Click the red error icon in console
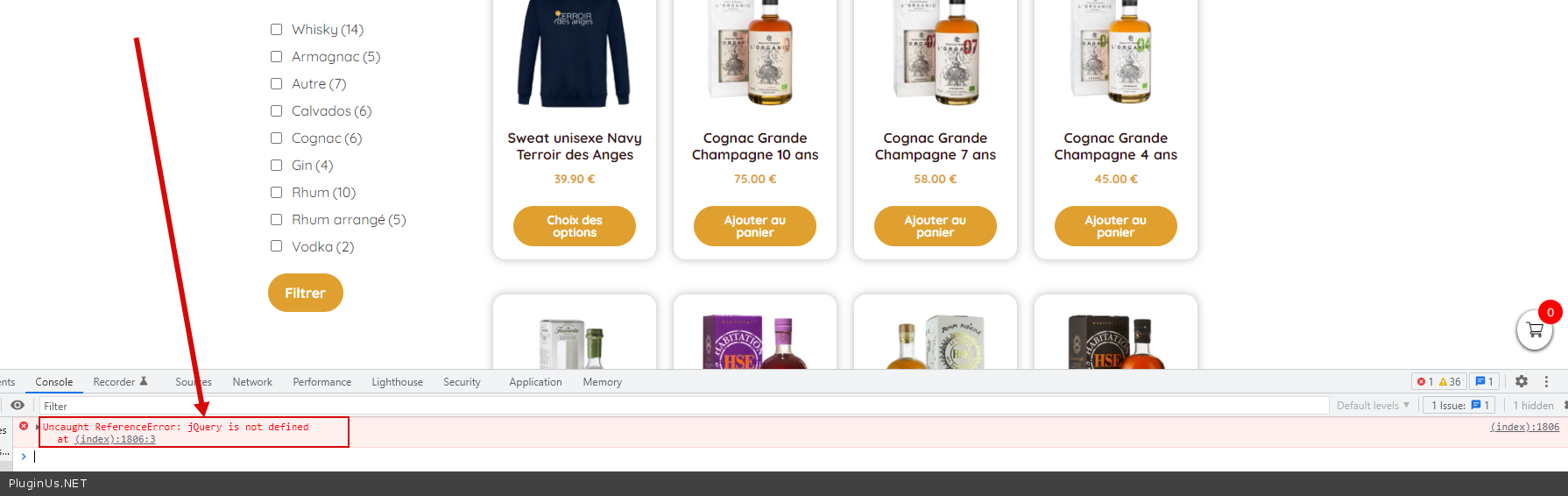 [24, 426]
